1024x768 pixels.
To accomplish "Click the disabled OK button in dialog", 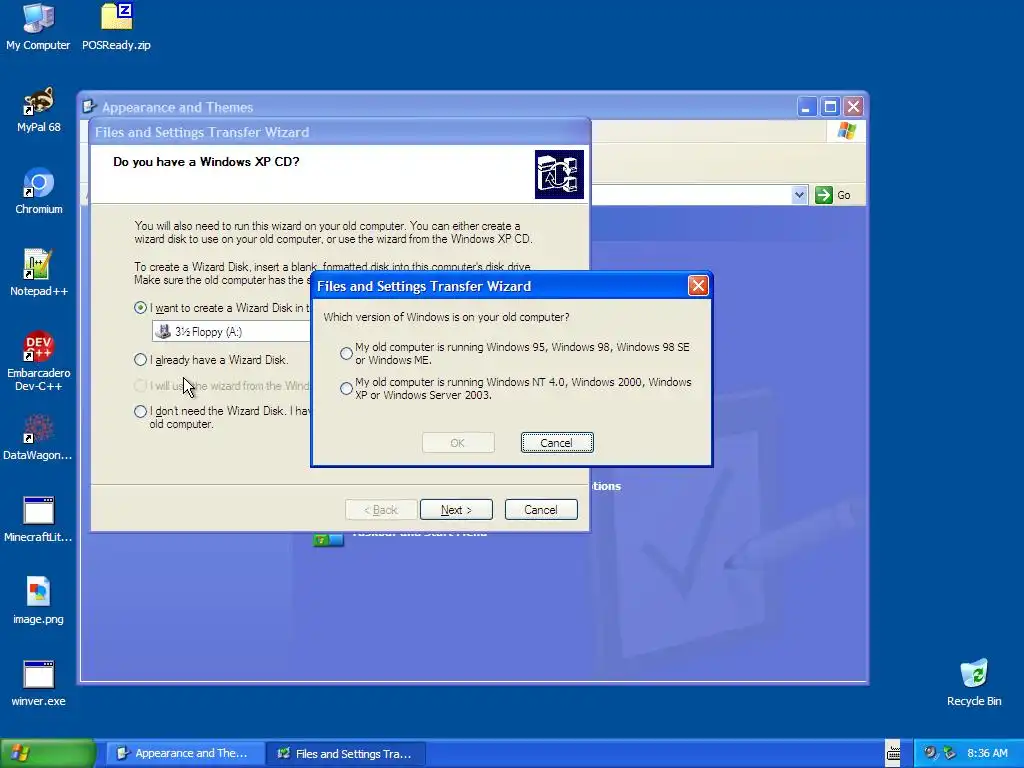I will tap(458, 443).
